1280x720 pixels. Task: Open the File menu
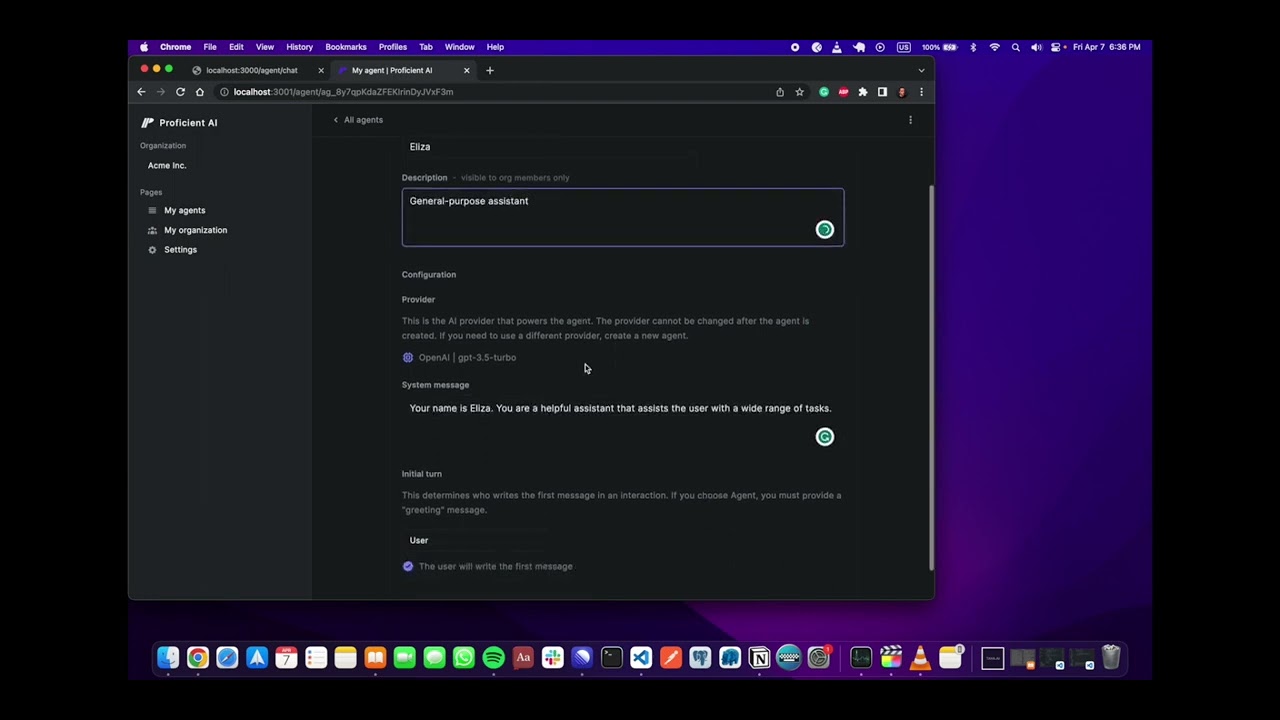point(210,47)
